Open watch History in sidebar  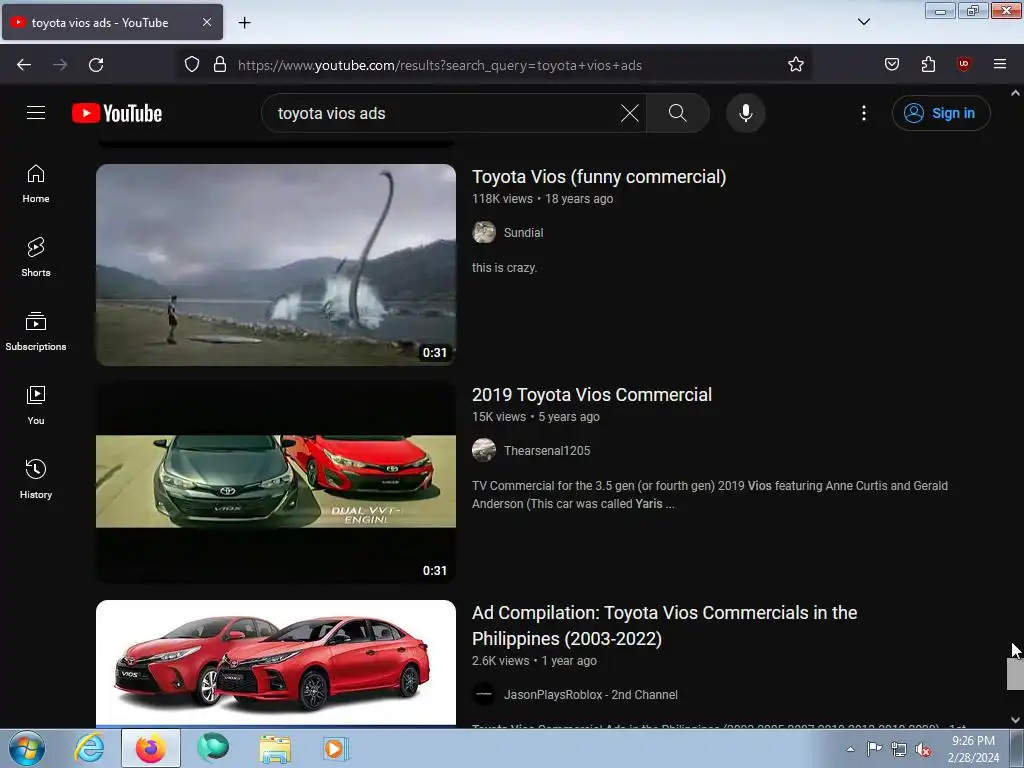(x=36, y=479)
